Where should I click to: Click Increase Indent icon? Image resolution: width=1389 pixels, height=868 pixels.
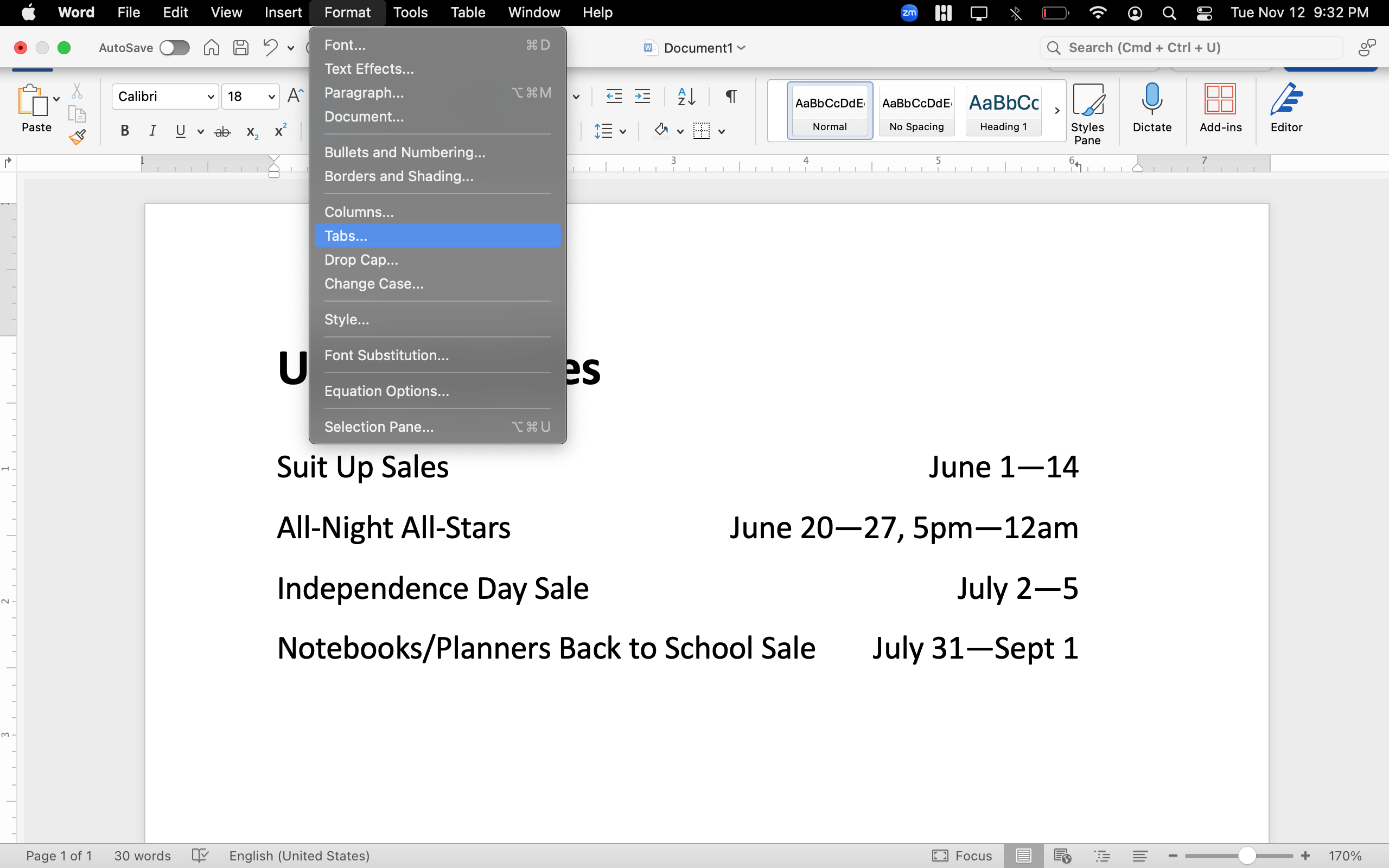tap(642, 96)
